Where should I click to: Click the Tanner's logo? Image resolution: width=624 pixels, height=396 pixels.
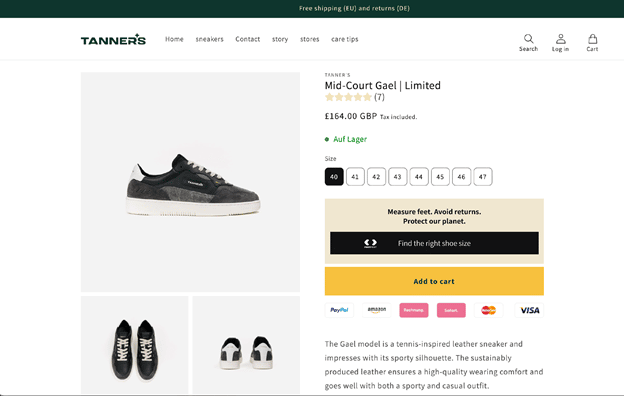[x=113, y=39]
